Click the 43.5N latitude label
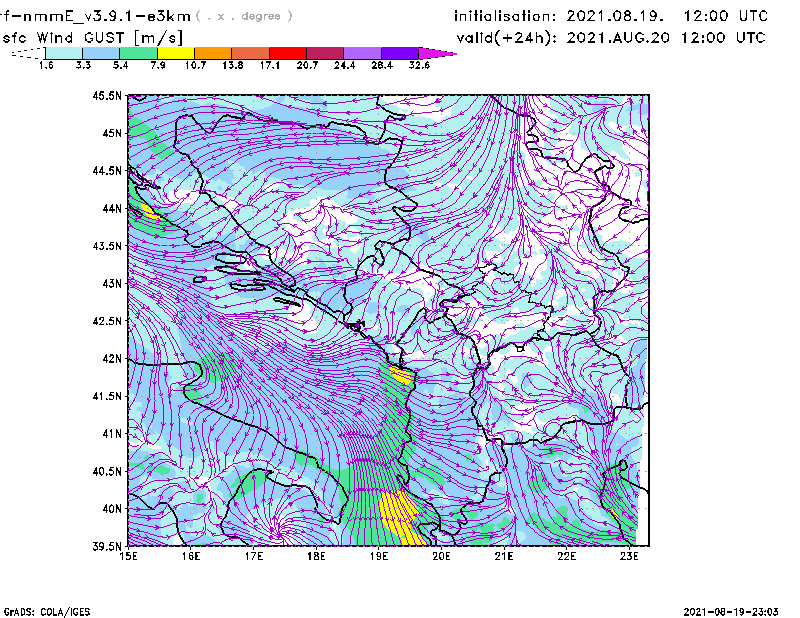 coord(107,246)
